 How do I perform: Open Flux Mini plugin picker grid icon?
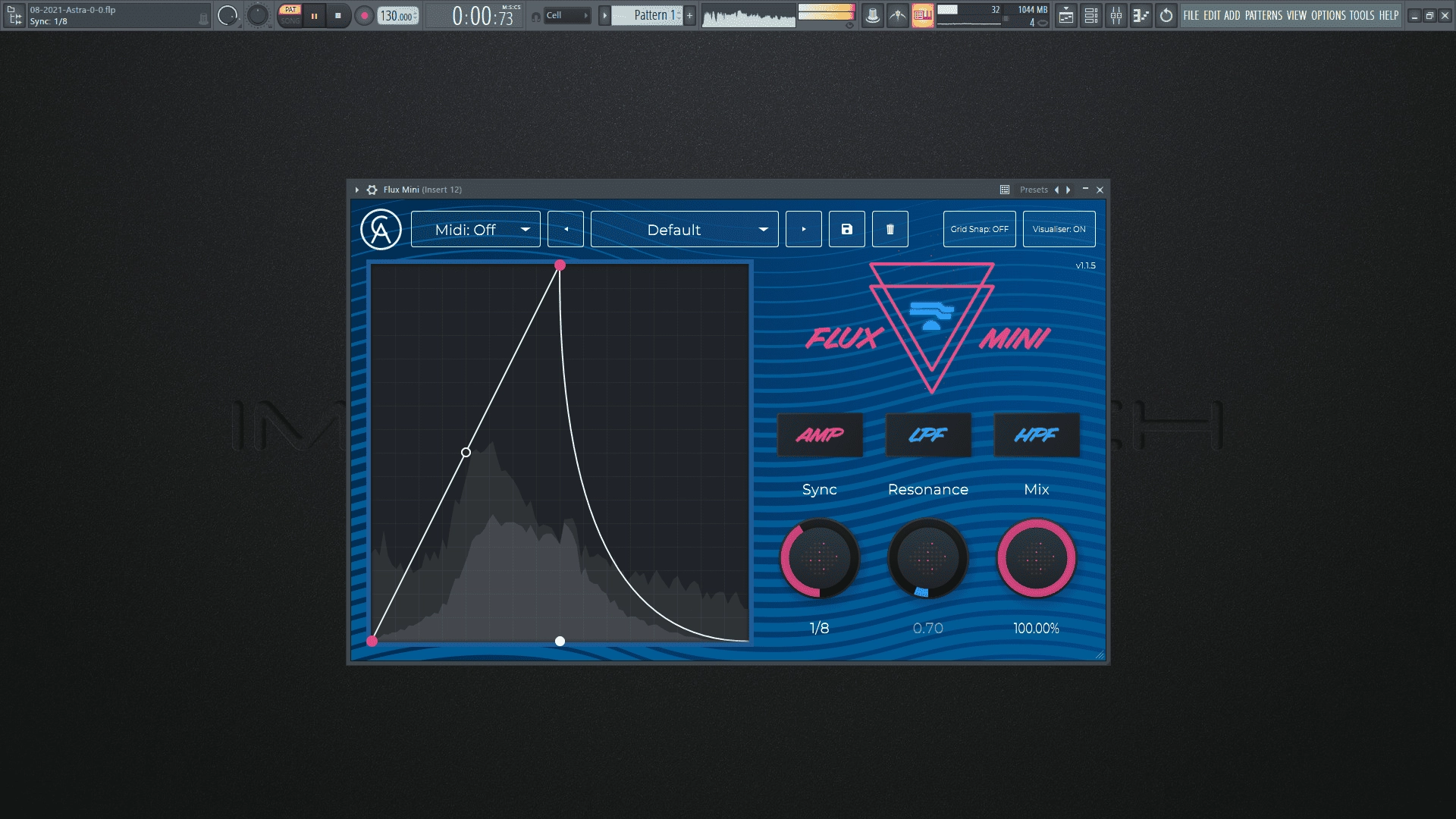[x=1005, y=190]
